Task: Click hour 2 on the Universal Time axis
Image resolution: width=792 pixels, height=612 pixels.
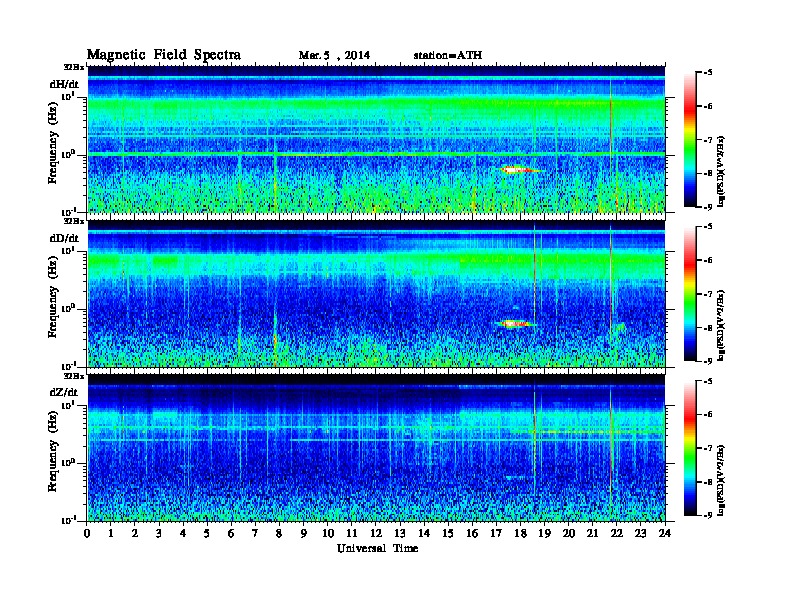Action: pyautogui.click(x=135, y=533)
